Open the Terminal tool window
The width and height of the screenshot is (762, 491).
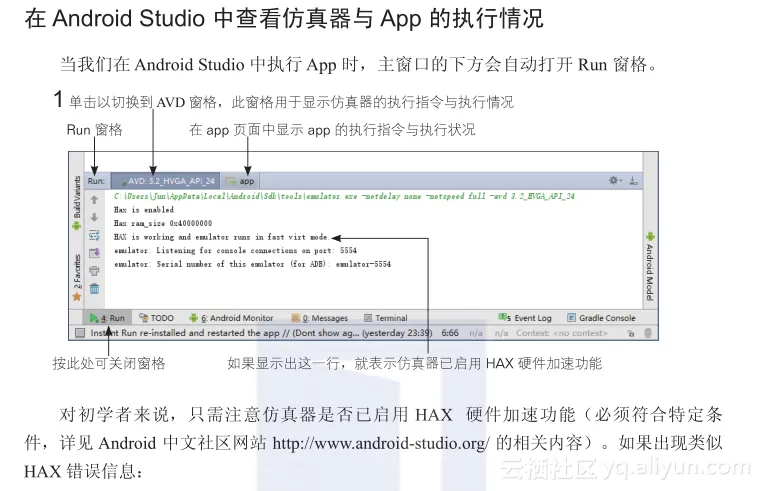[385, 318]
